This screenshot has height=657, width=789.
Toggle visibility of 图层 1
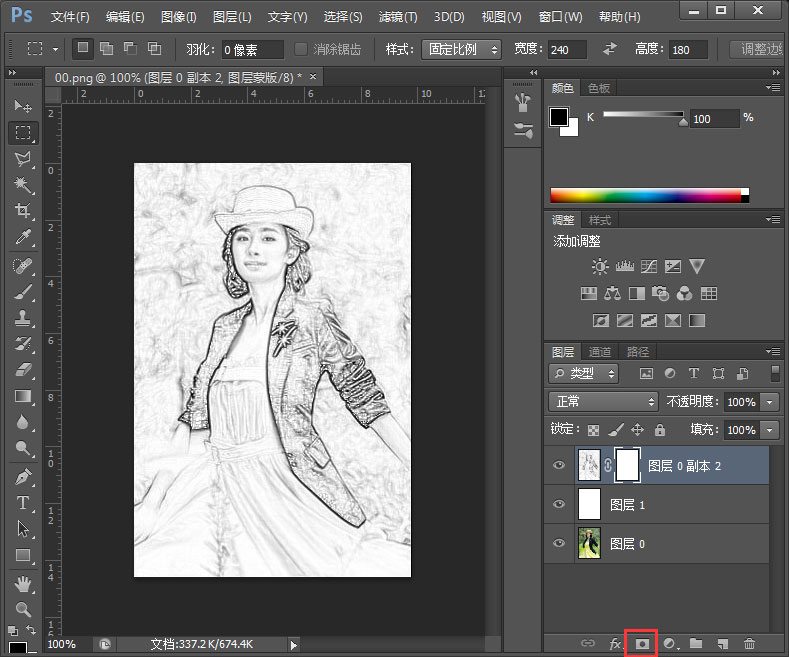point(559,505)
